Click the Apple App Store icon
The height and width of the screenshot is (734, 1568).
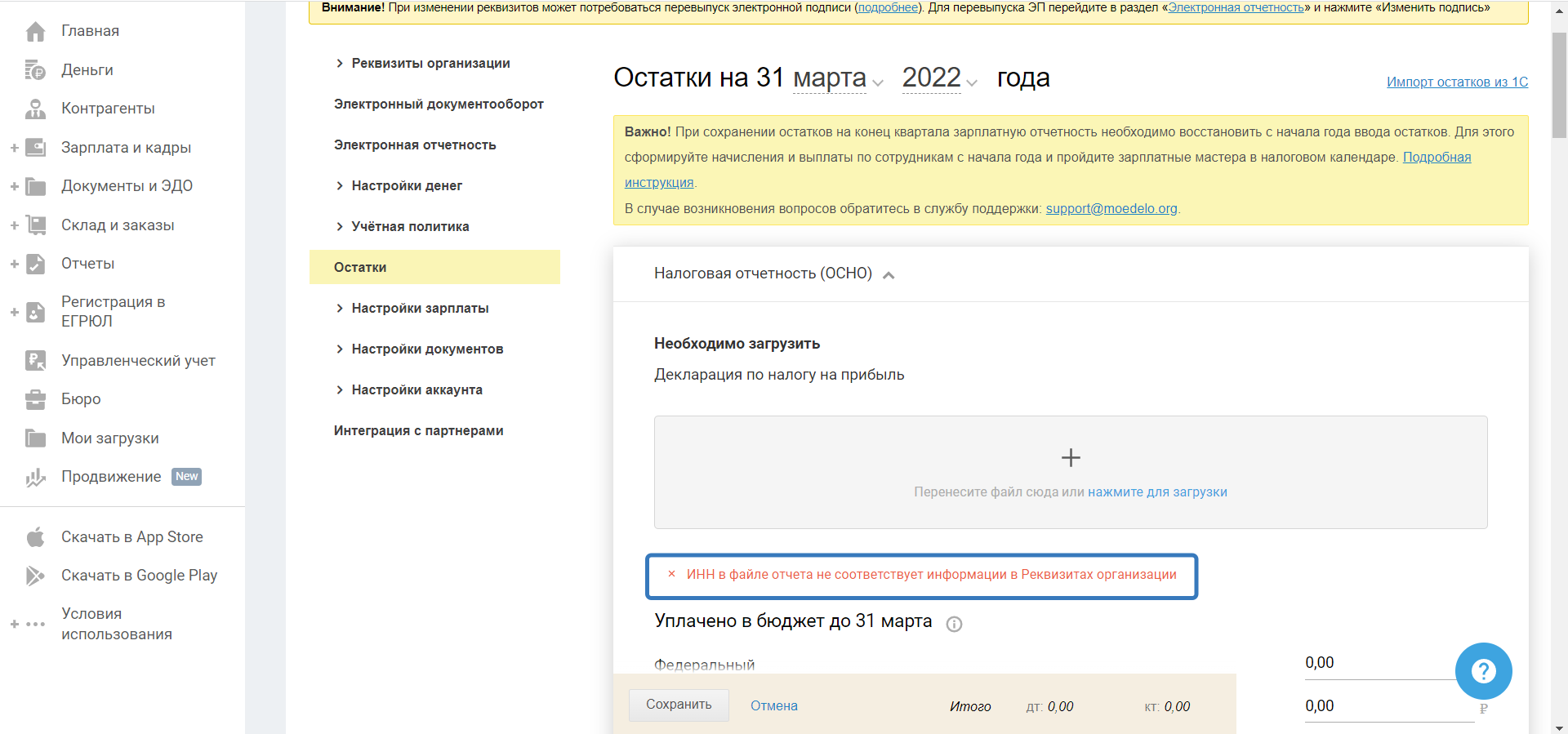[x=35, y=537]
